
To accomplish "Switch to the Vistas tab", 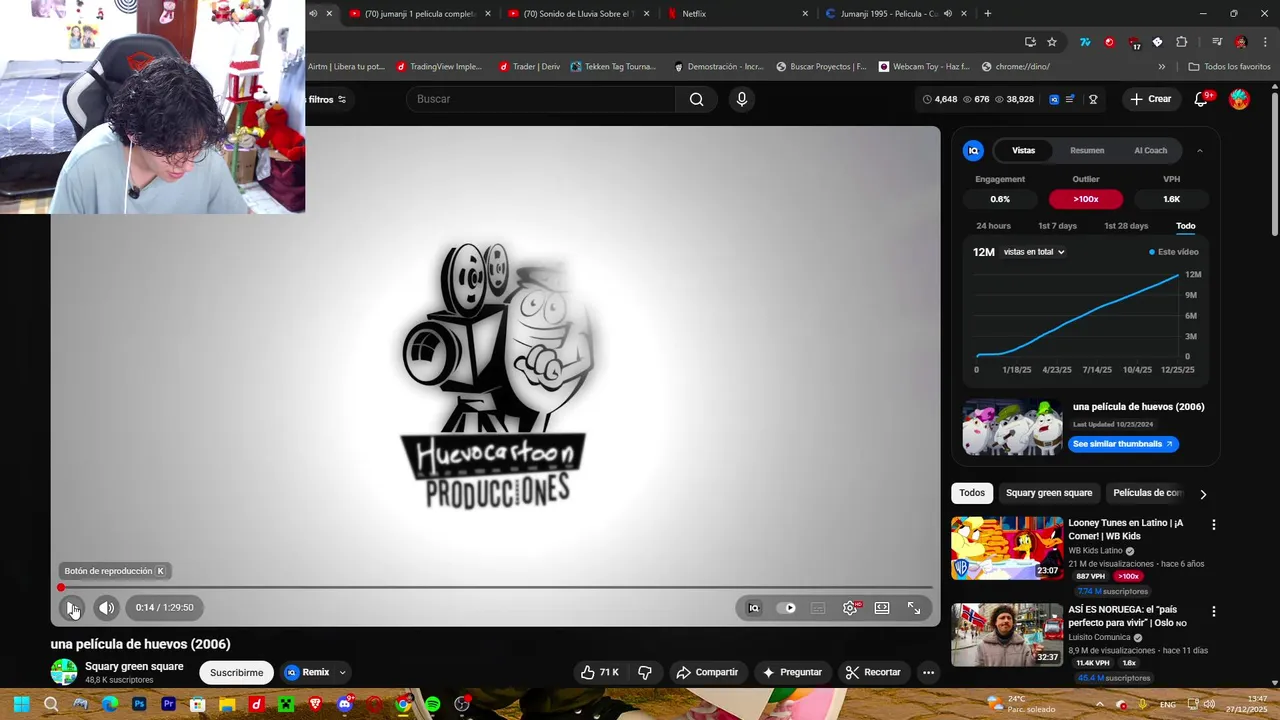I will (x=1023, y=150).
